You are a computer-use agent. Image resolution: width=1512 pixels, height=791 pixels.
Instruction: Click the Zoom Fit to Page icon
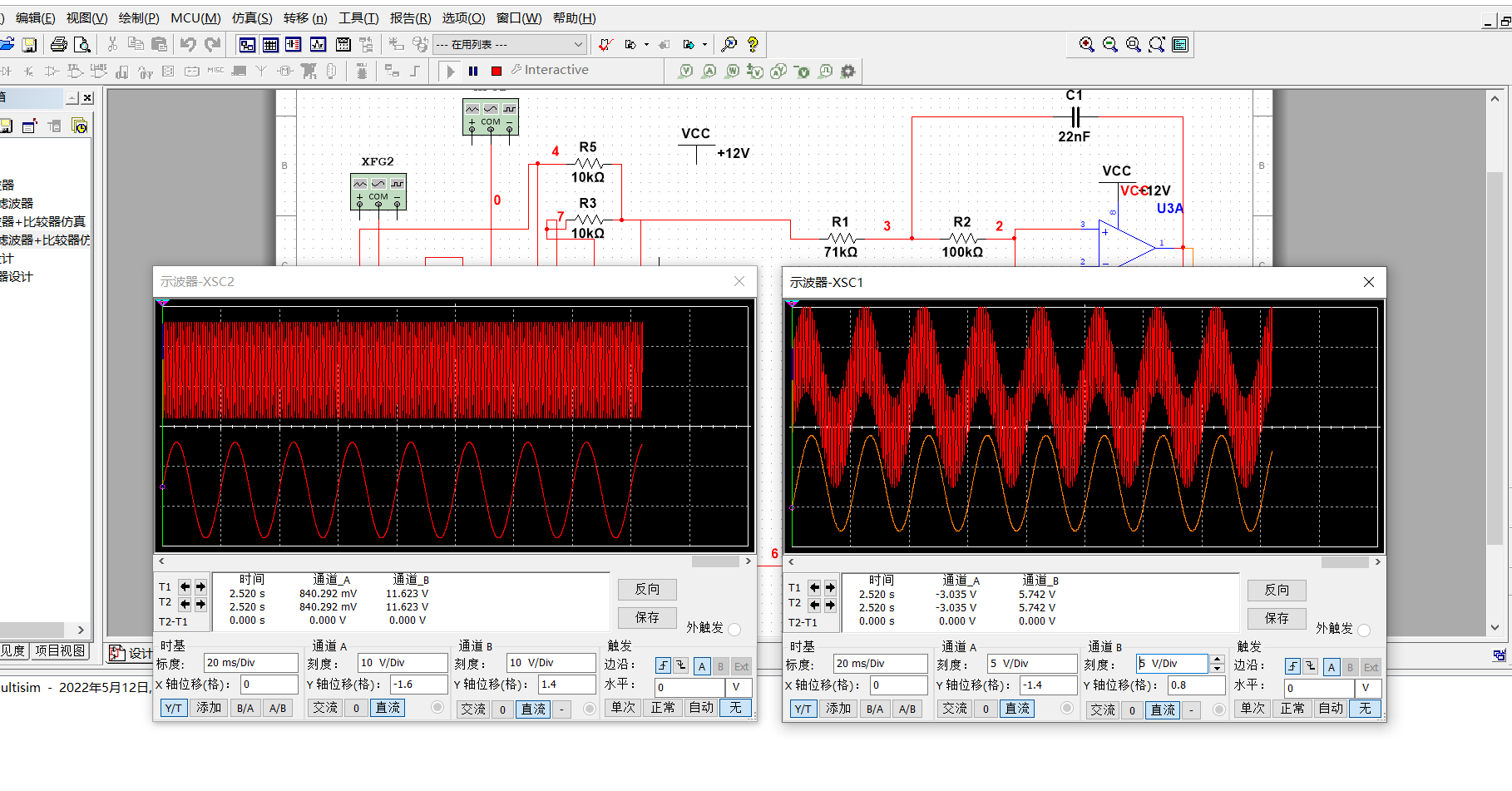[x=1156, y=44]
